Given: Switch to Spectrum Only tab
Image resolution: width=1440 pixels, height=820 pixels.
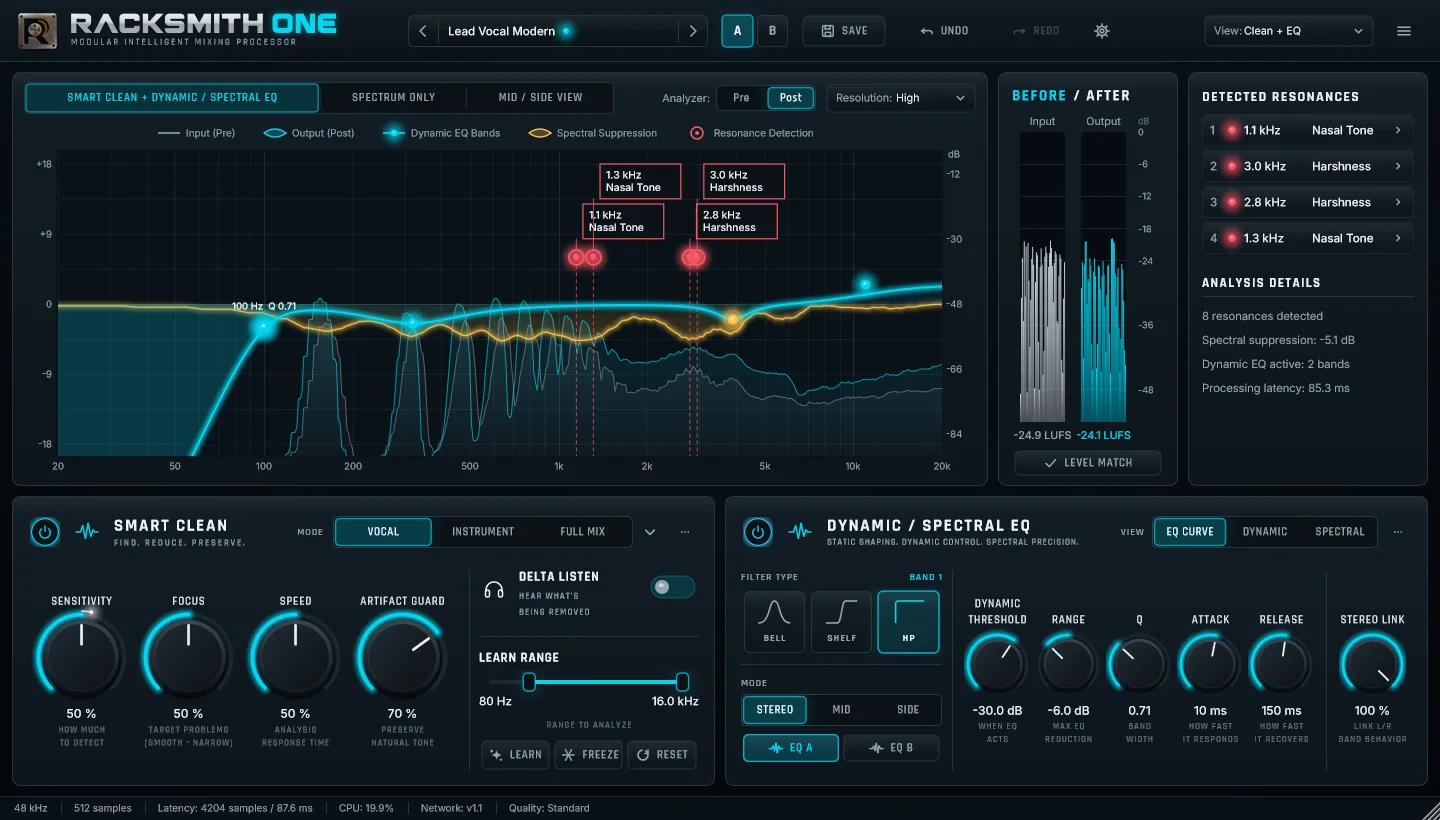Looking at the screenshot, I should (393, 98).
